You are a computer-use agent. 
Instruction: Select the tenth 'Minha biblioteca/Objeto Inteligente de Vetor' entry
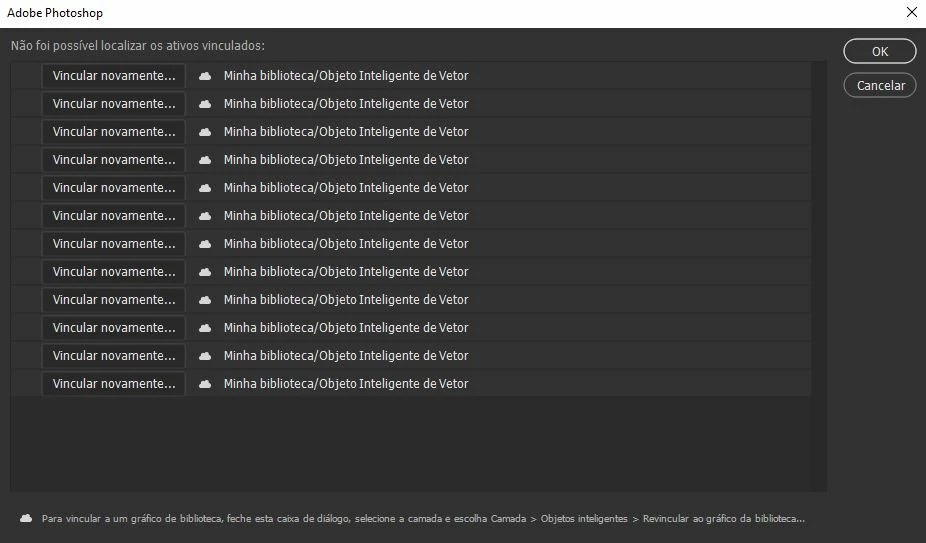click(346, 327)
